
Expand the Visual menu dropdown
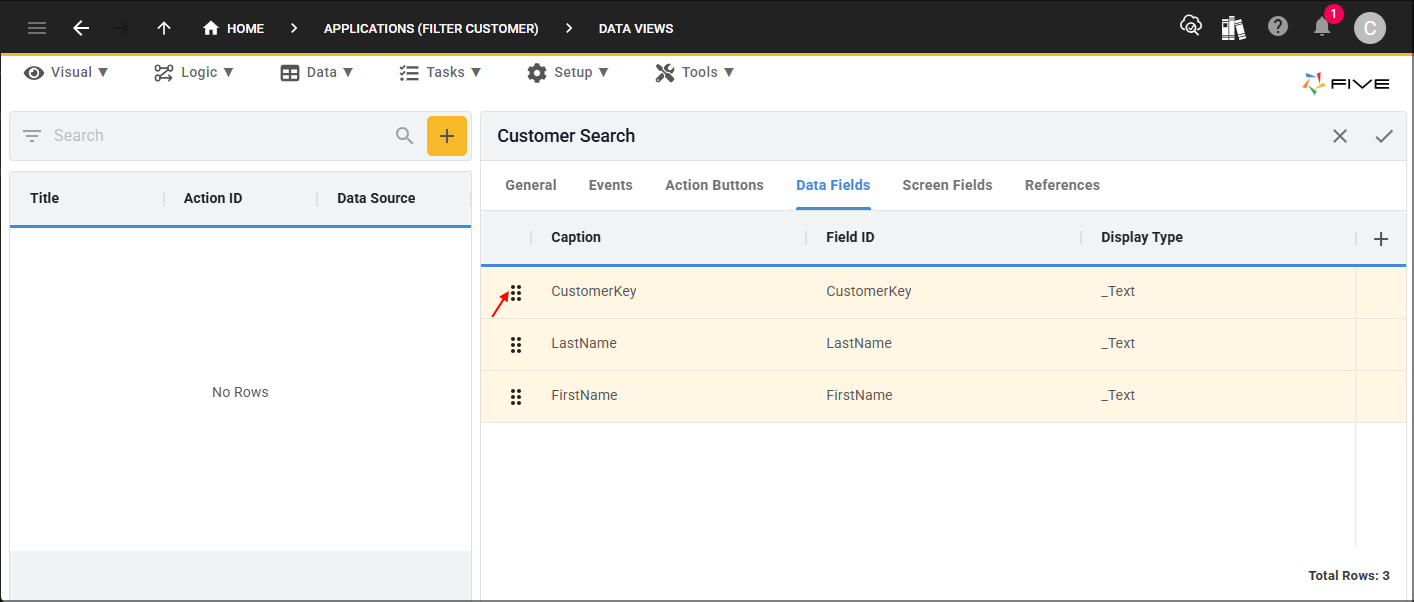point(67,72)
